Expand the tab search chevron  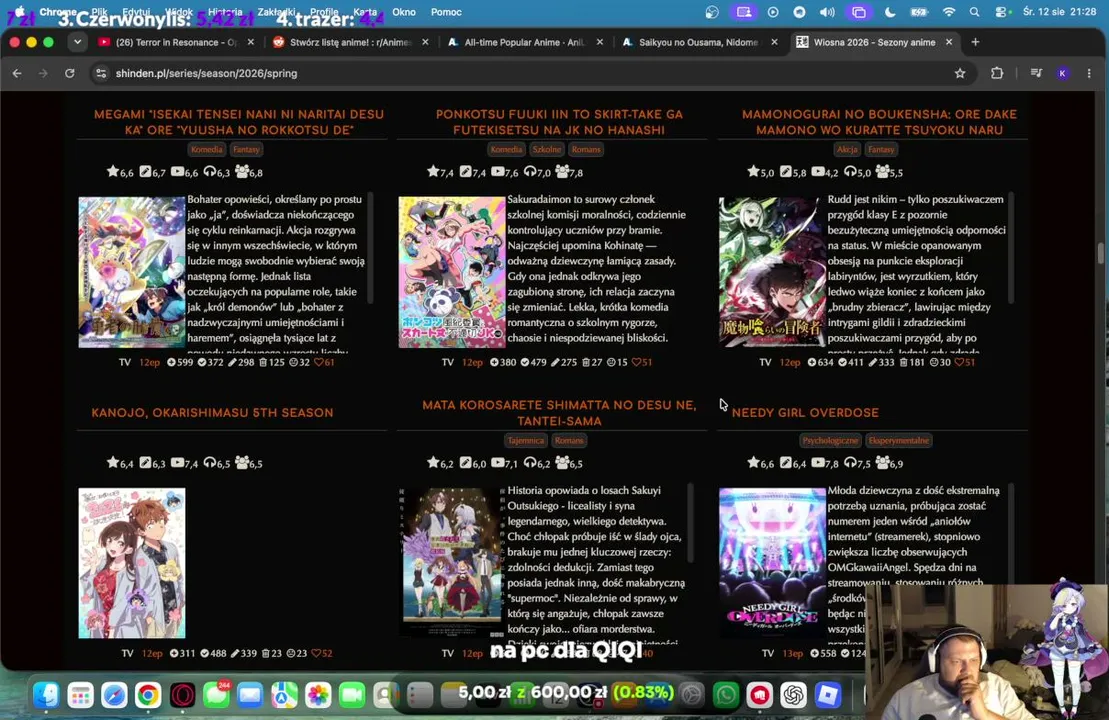click(77, 42)
